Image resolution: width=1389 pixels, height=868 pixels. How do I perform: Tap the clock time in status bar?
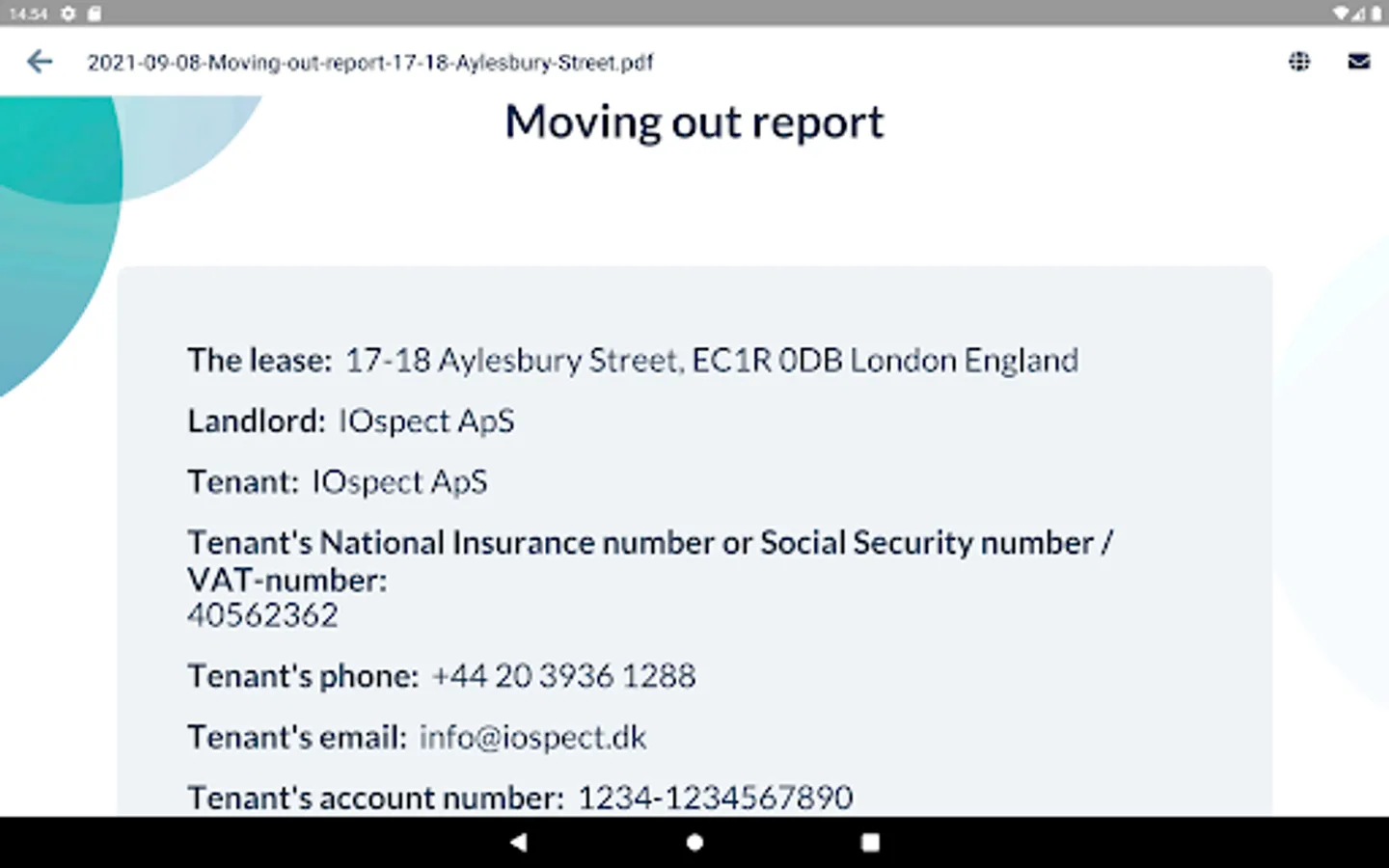(x=28, y=14)
